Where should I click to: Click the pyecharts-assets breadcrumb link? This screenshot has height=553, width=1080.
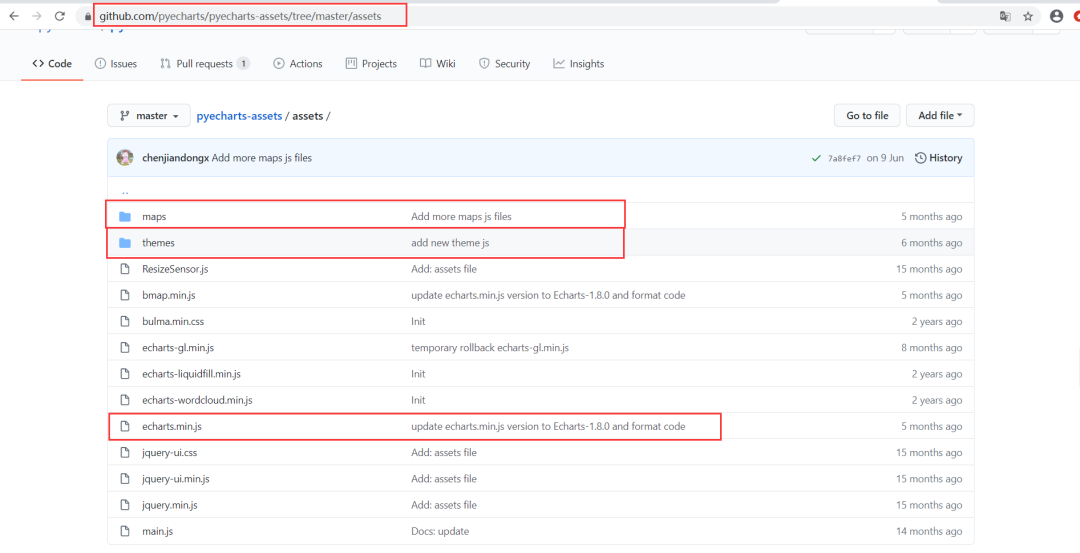click(x=239, y=116)
